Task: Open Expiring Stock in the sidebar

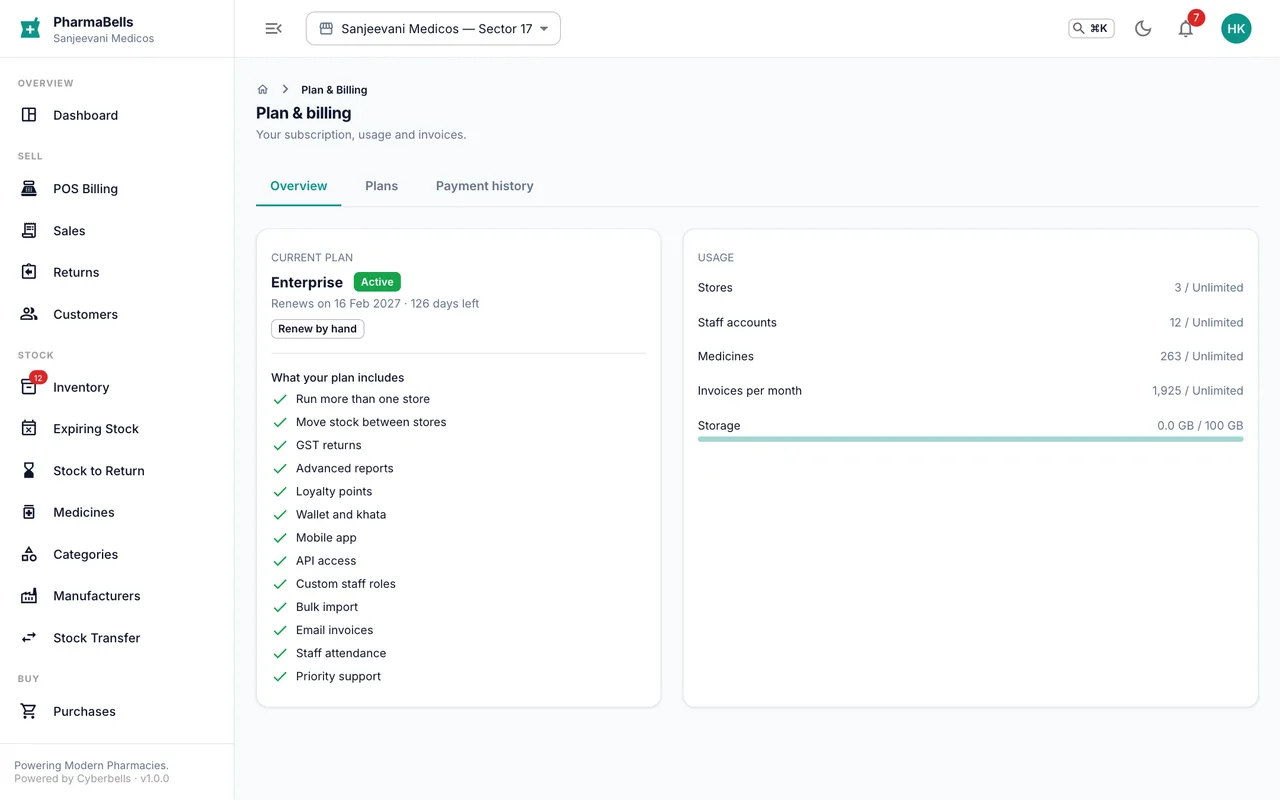Action: click(117, 429)
